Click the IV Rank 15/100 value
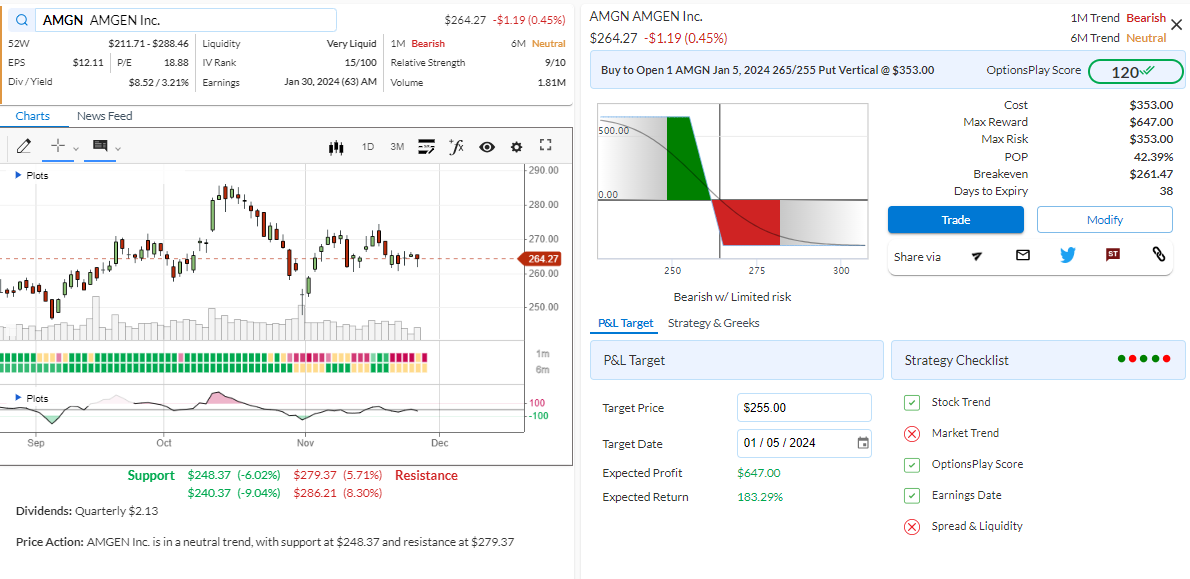 [360, 63]
